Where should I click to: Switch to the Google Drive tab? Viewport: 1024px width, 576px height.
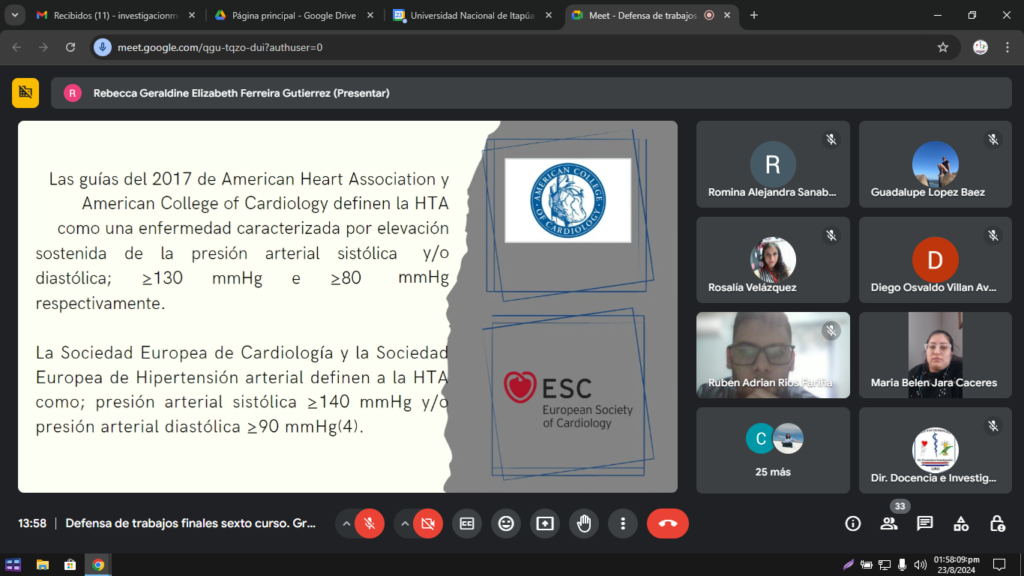pyautogui.click(x=292, y=15)
